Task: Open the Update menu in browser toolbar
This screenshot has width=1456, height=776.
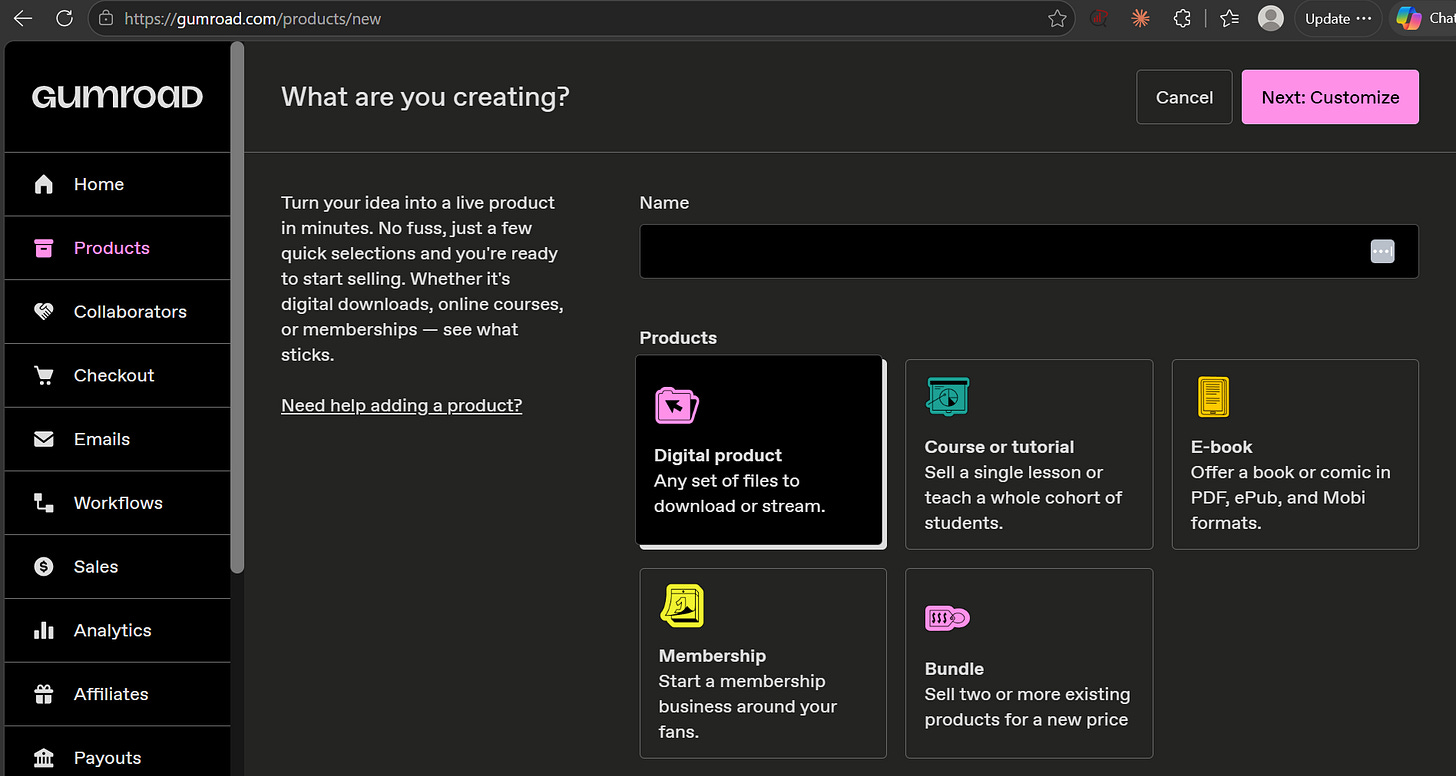Action: click(1339, 18)
